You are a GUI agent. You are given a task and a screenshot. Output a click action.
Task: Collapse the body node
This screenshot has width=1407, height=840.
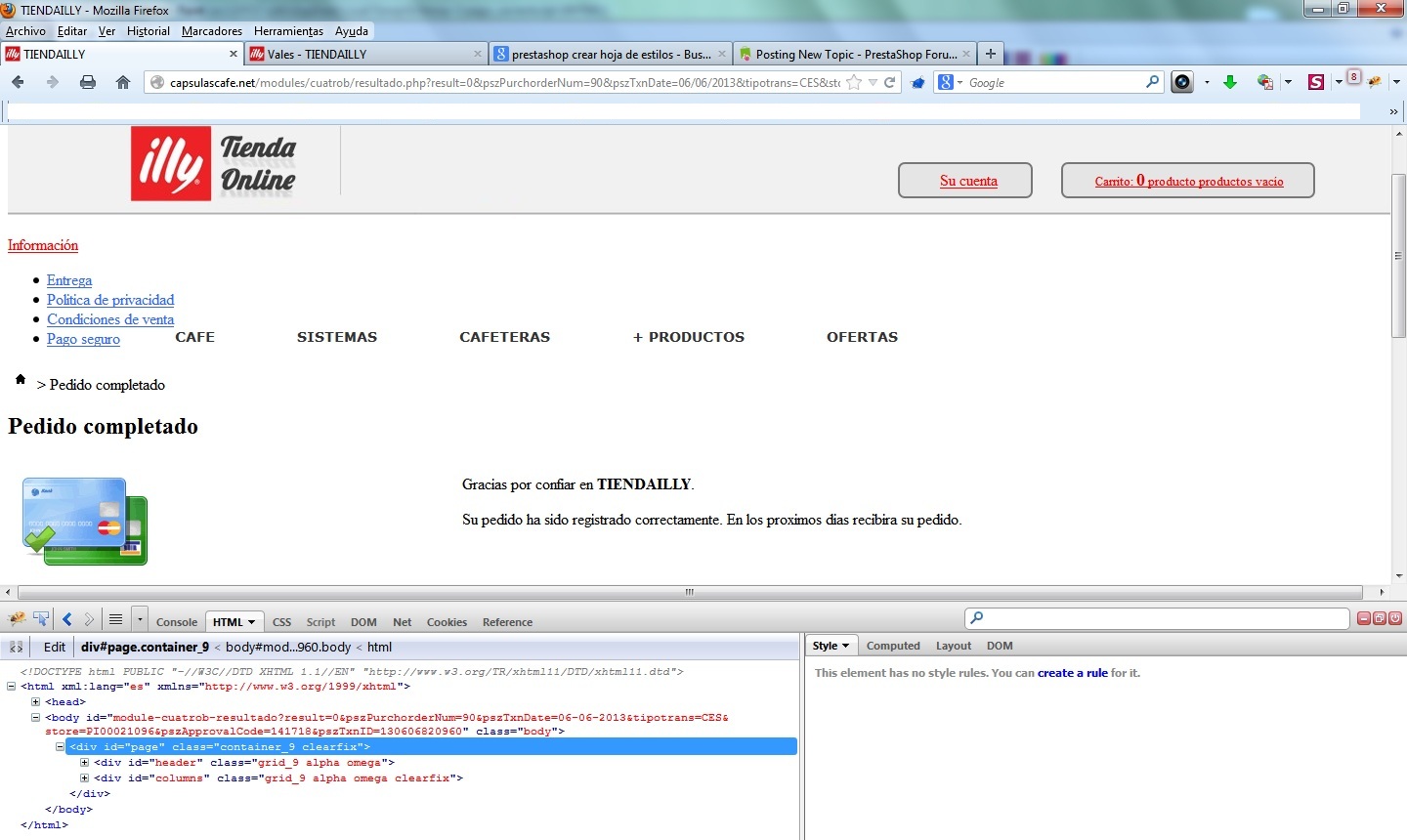(35, 718)
